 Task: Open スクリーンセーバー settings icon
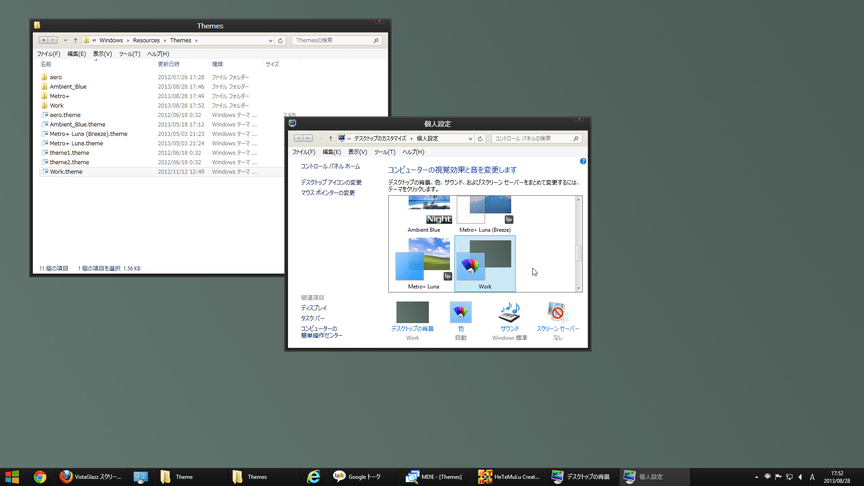[x=558, y=312]
